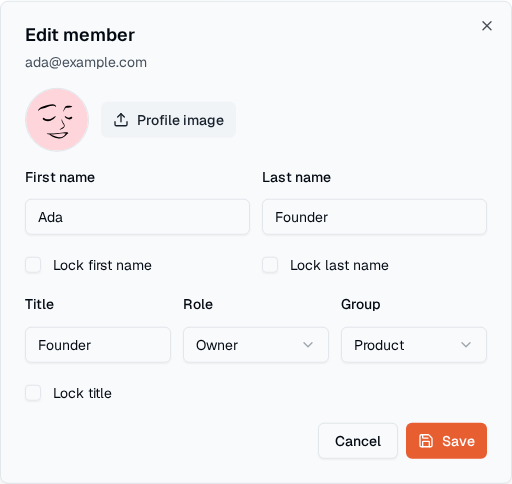Click the Title label text
Viewport: 512px width, 484px height.
pyautogui.click(x=39, y=304)
